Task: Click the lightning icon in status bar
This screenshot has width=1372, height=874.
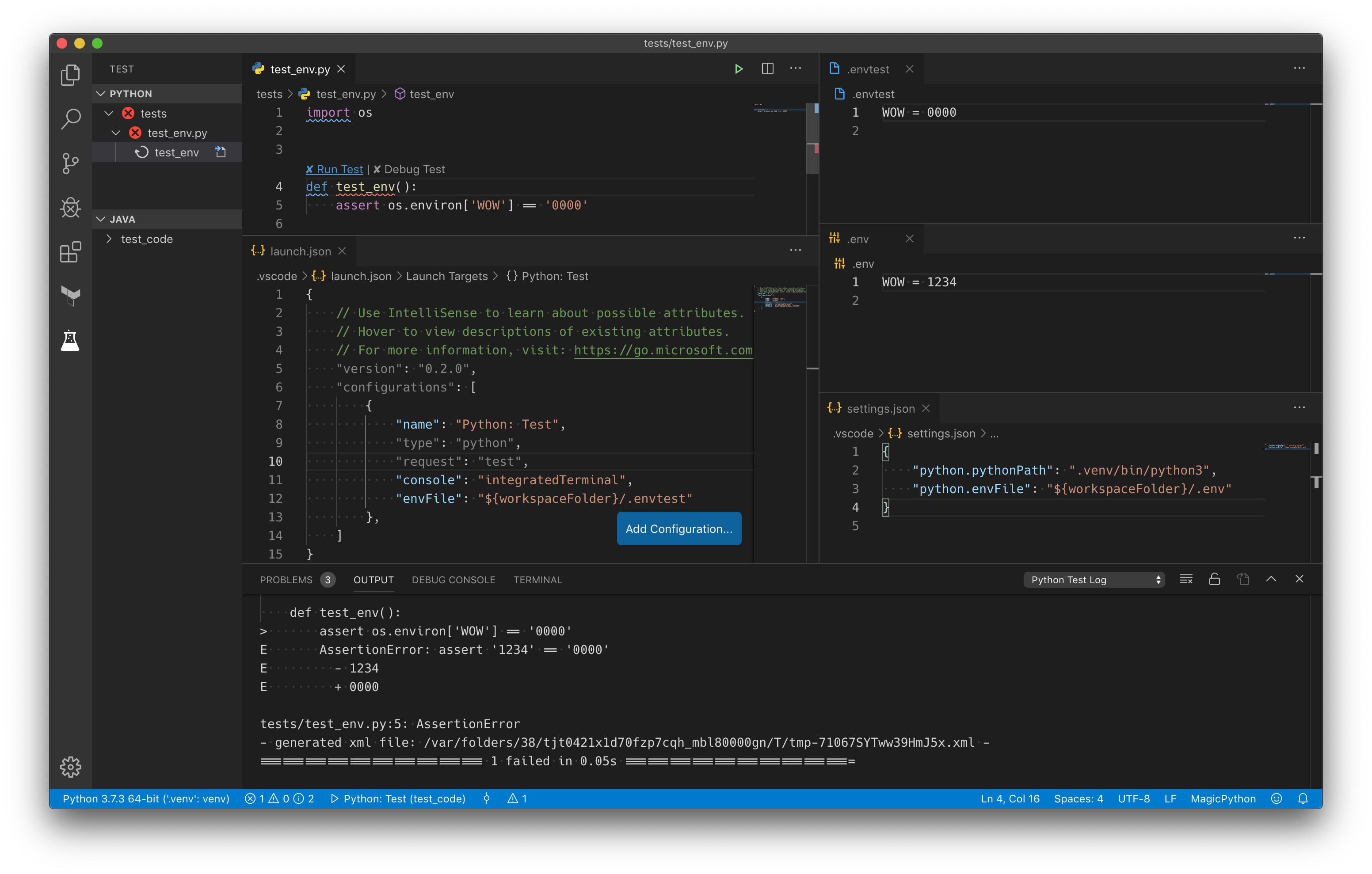Action: [x=486, y=799]
